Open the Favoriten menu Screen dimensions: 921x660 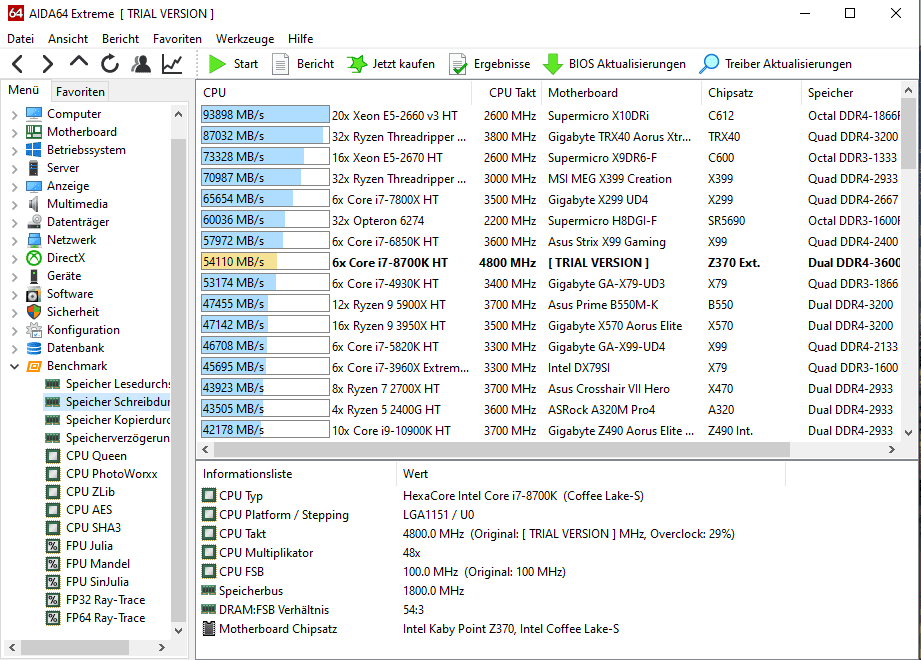tap(177, 39)
